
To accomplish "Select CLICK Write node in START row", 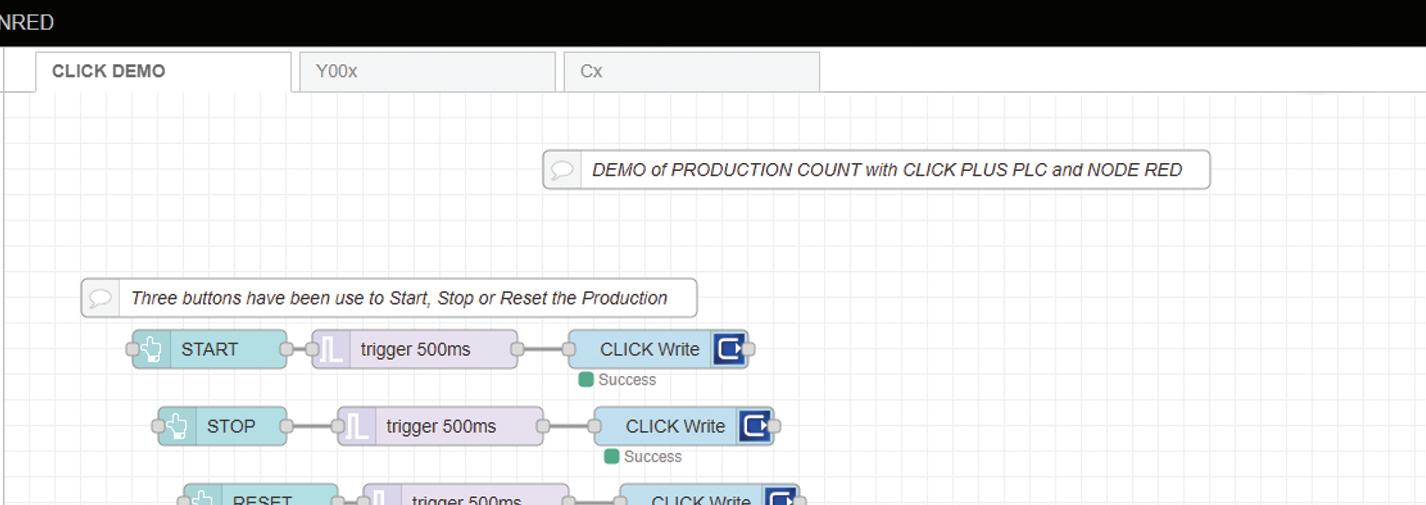I will tap(658, 349).
